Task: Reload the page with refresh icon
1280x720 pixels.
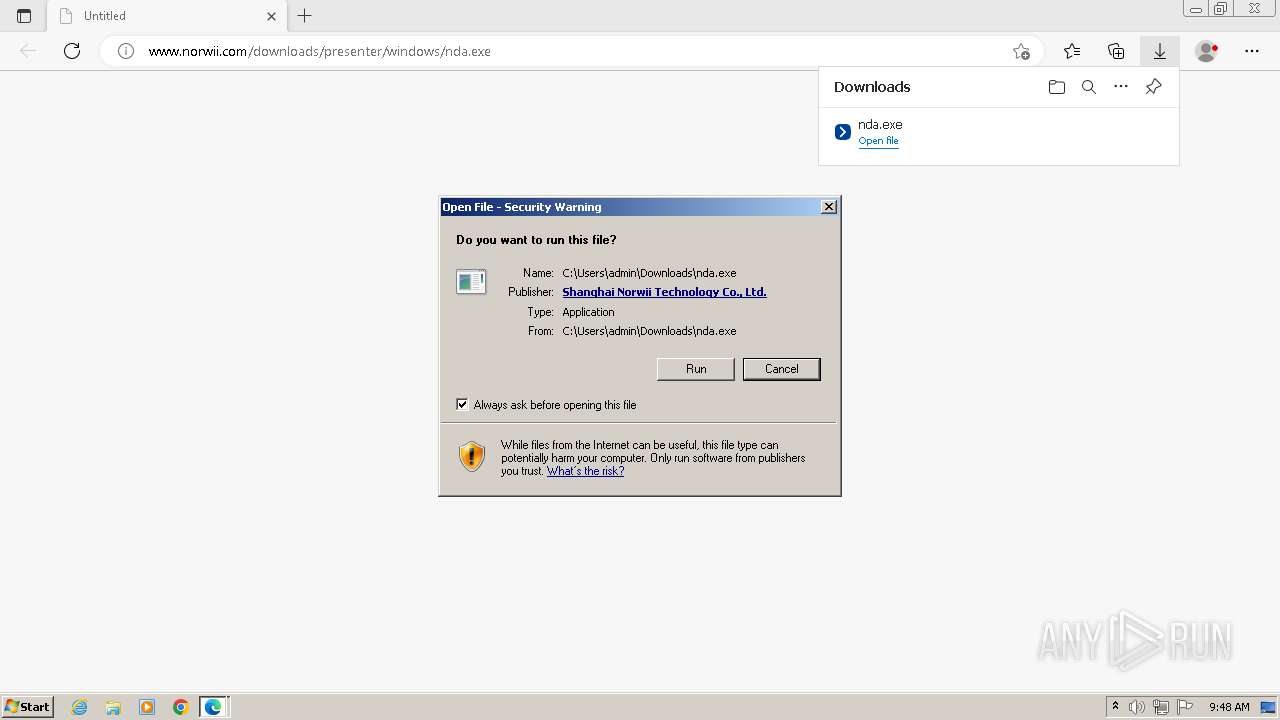Action: click(x=72, y=51)
